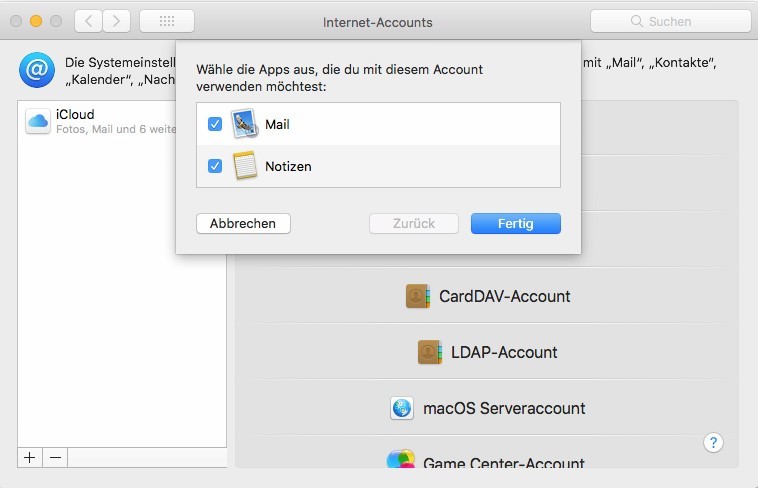
Task: Click the Game Center colorful bubbles icon
Action: [x=402, y=461]
